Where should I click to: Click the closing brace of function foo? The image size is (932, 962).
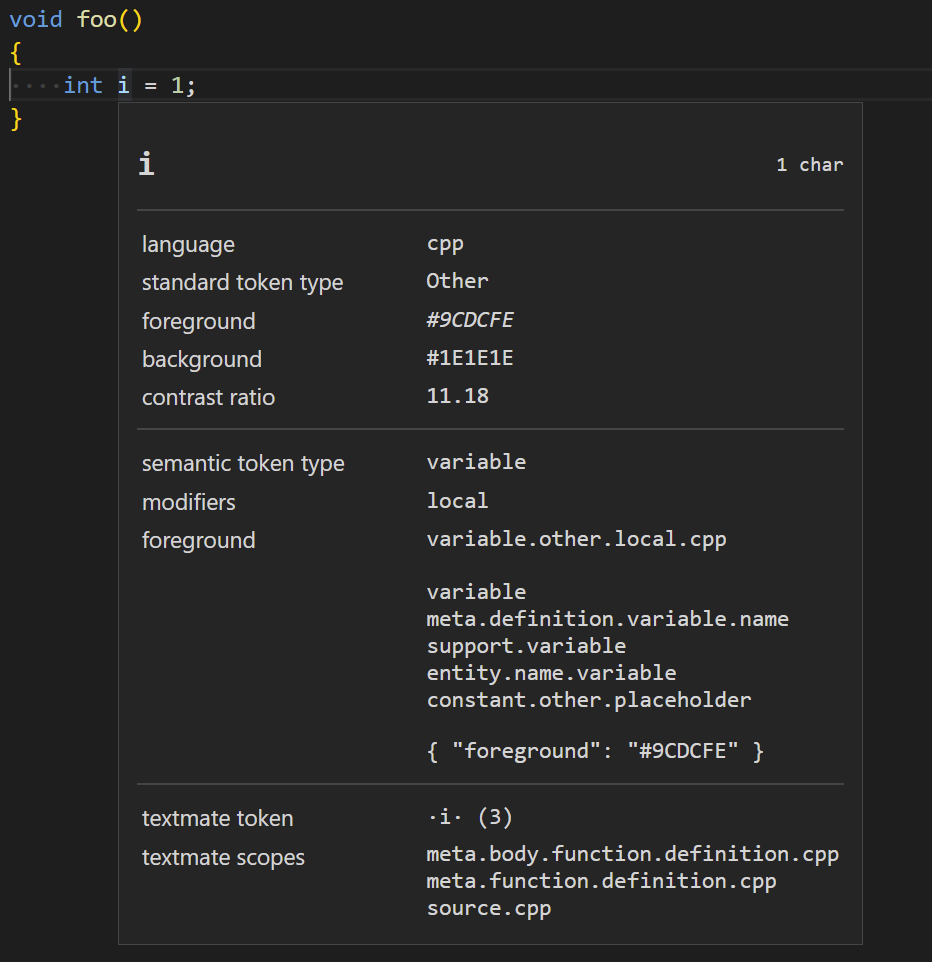point(17,118)
